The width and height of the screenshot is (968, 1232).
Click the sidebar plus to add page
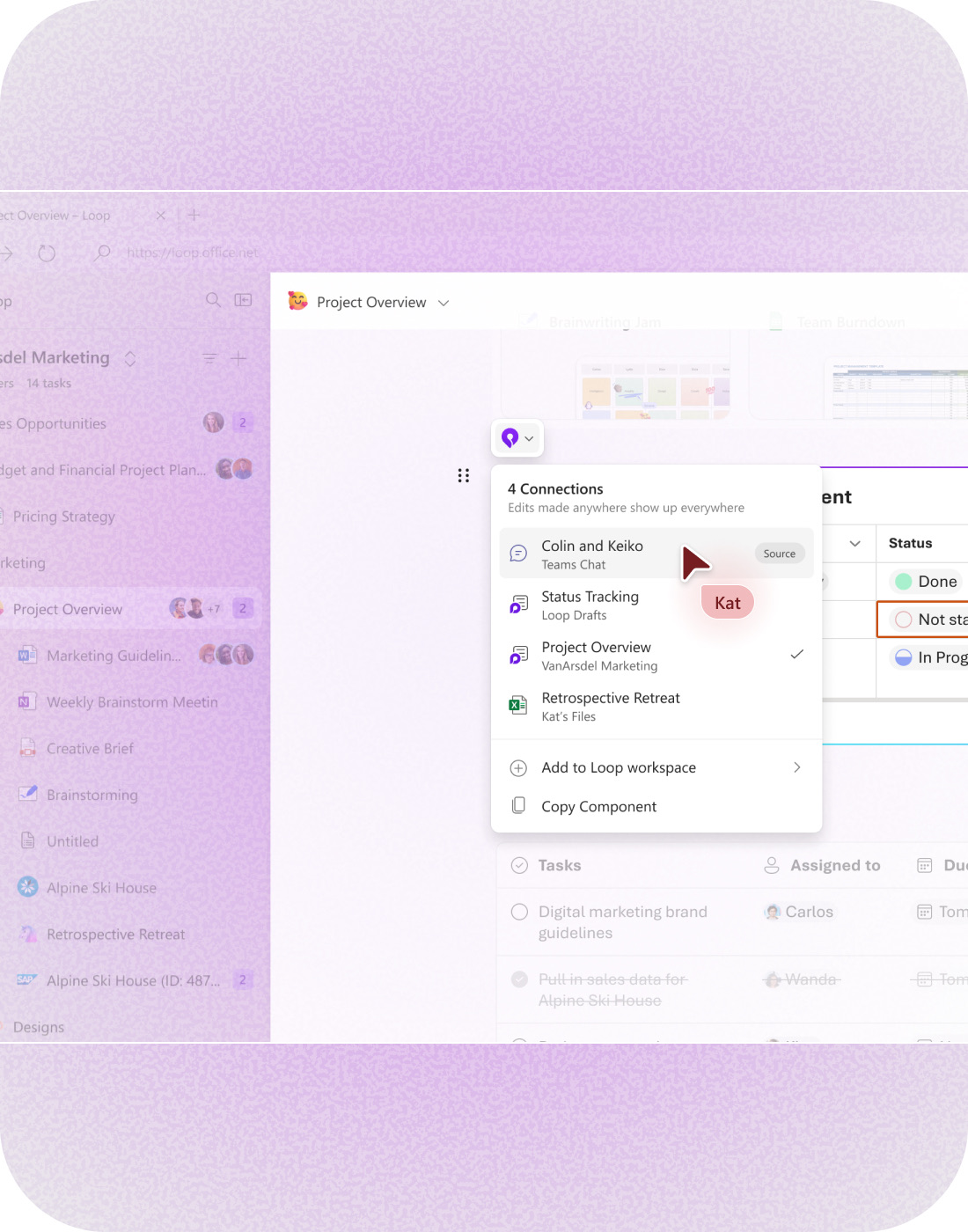click(x=238, y=358)
